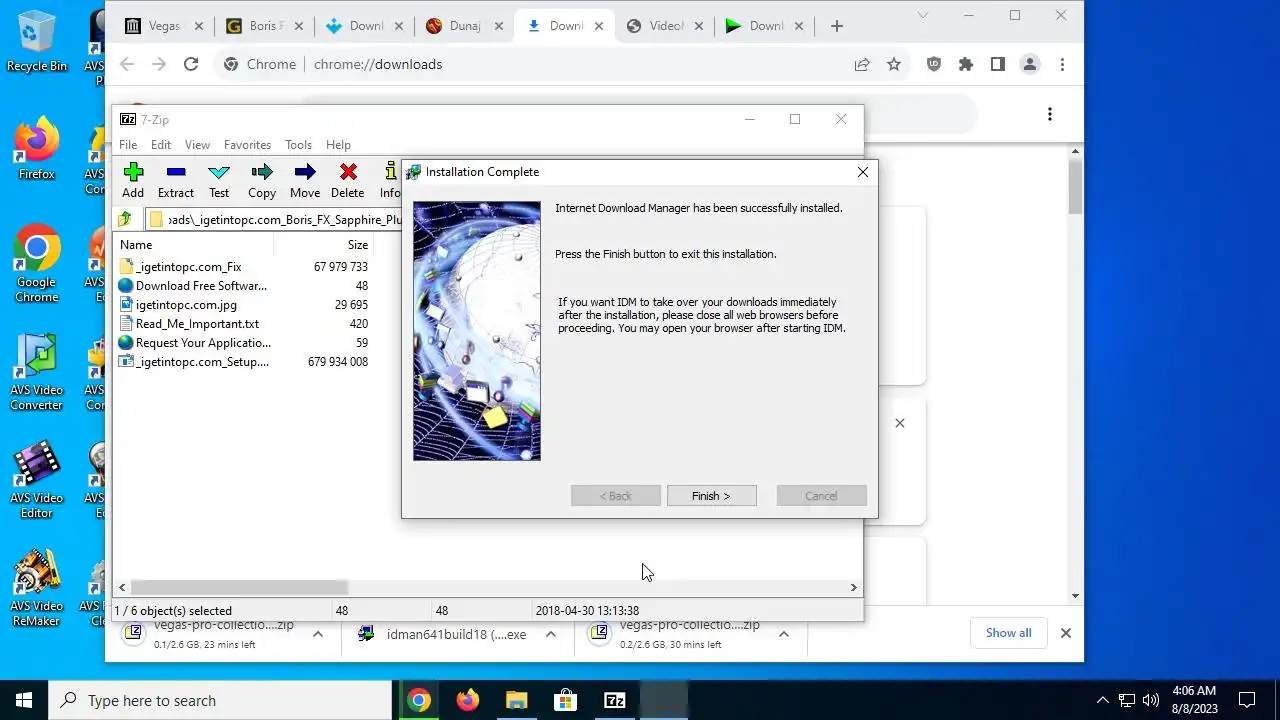1280x720 pixels.
Task: Switch to the Dunaj Chrome tab
Action: coord(465,26)
